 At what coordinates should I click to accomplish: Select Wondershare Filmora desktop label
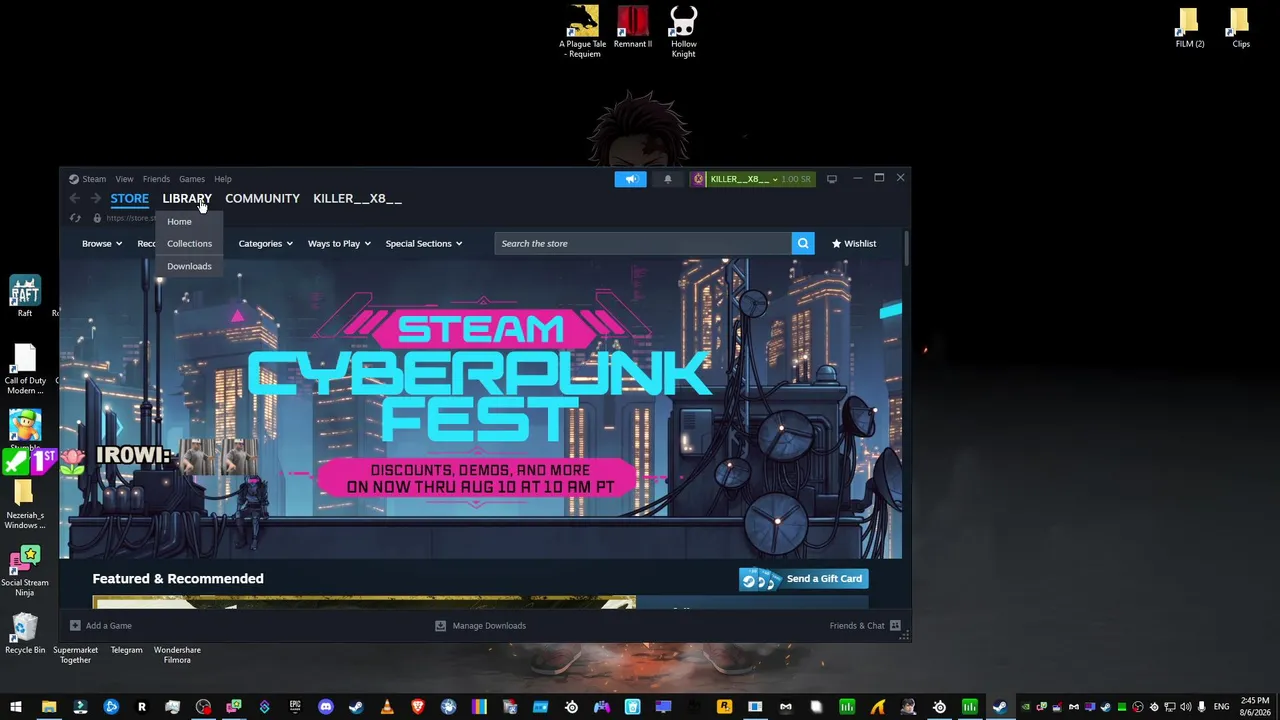tap(177, 655)
